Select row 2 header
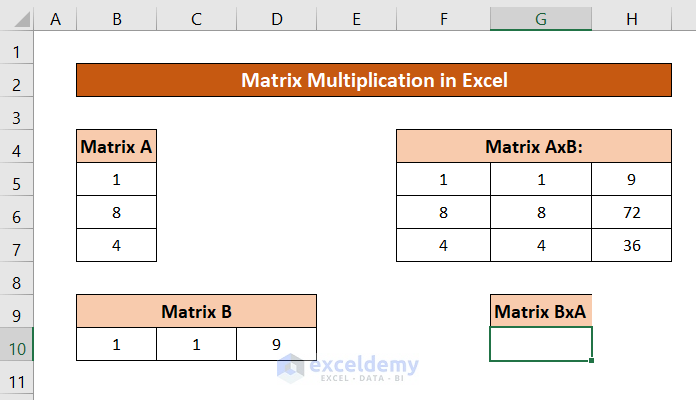696x400 pixels. coord(17,81)
